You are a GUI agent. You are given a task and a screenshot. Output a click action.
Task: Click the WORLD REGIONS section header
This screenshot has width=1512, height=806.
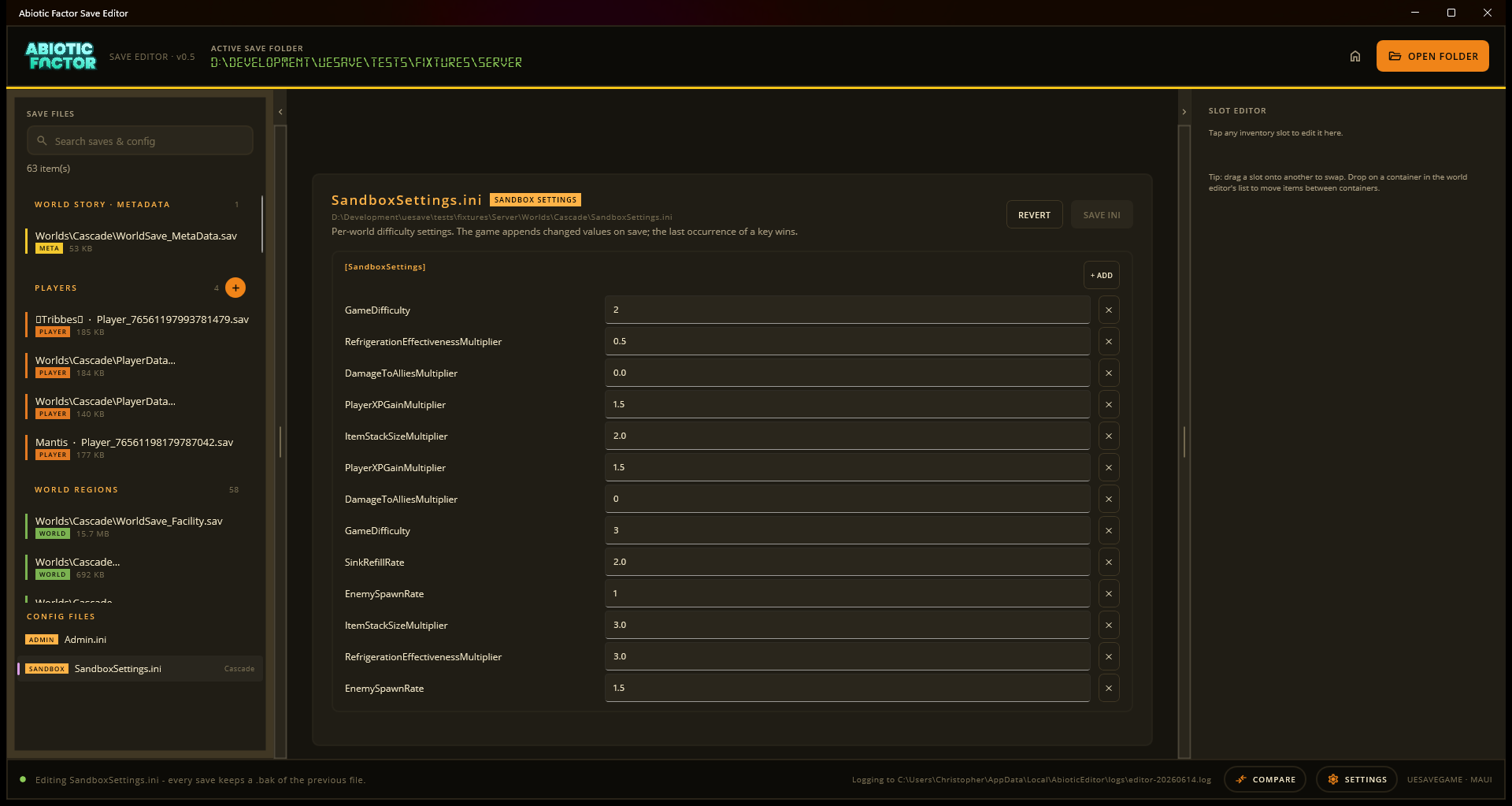click(x=76, y=490)
